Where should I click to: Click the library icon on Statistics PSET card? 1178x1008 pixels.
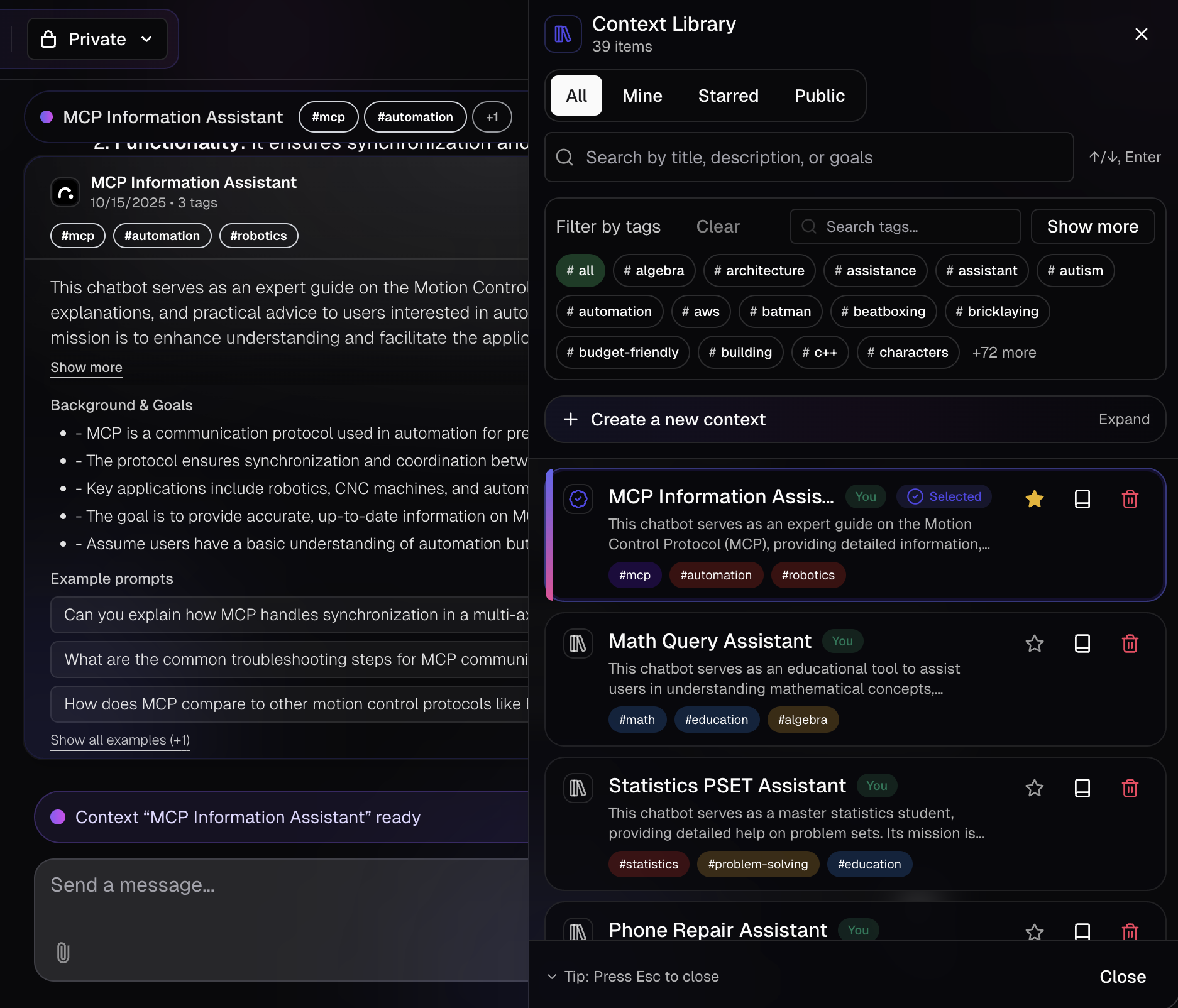click(x=578, y=788)
